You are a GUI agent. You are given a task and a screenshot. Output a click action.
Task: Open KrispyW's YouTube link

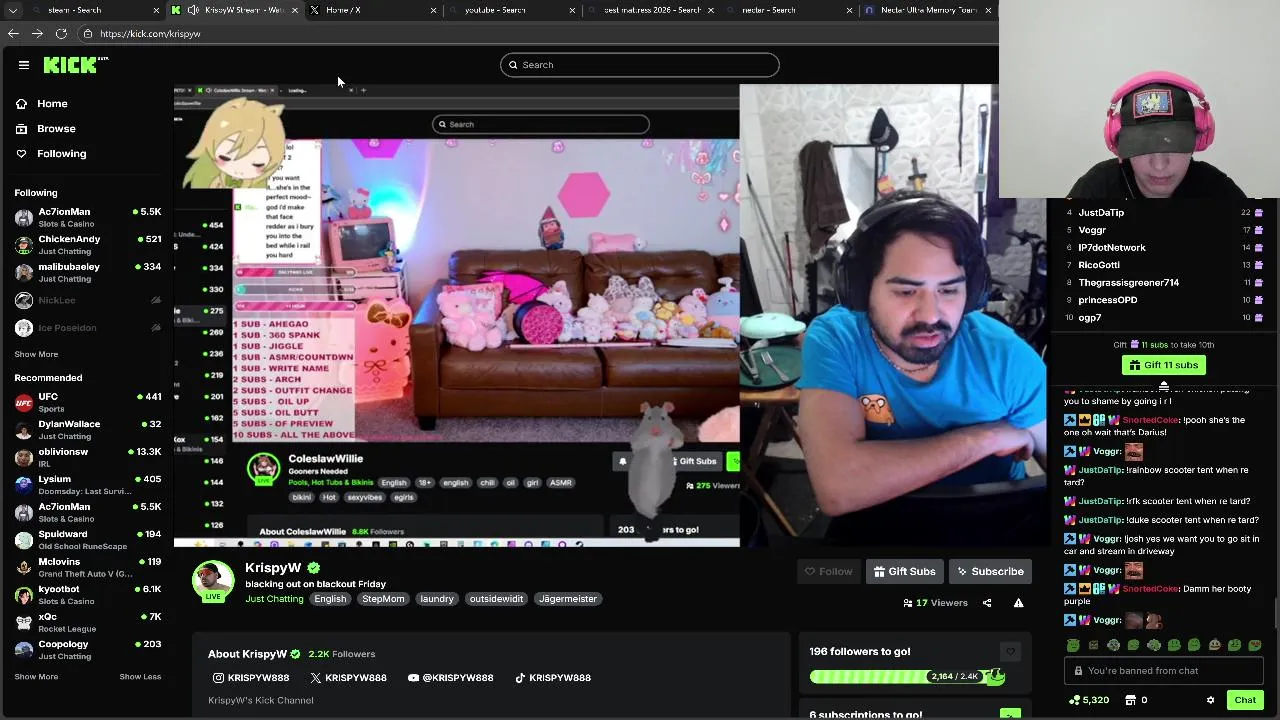pos(450,678)
